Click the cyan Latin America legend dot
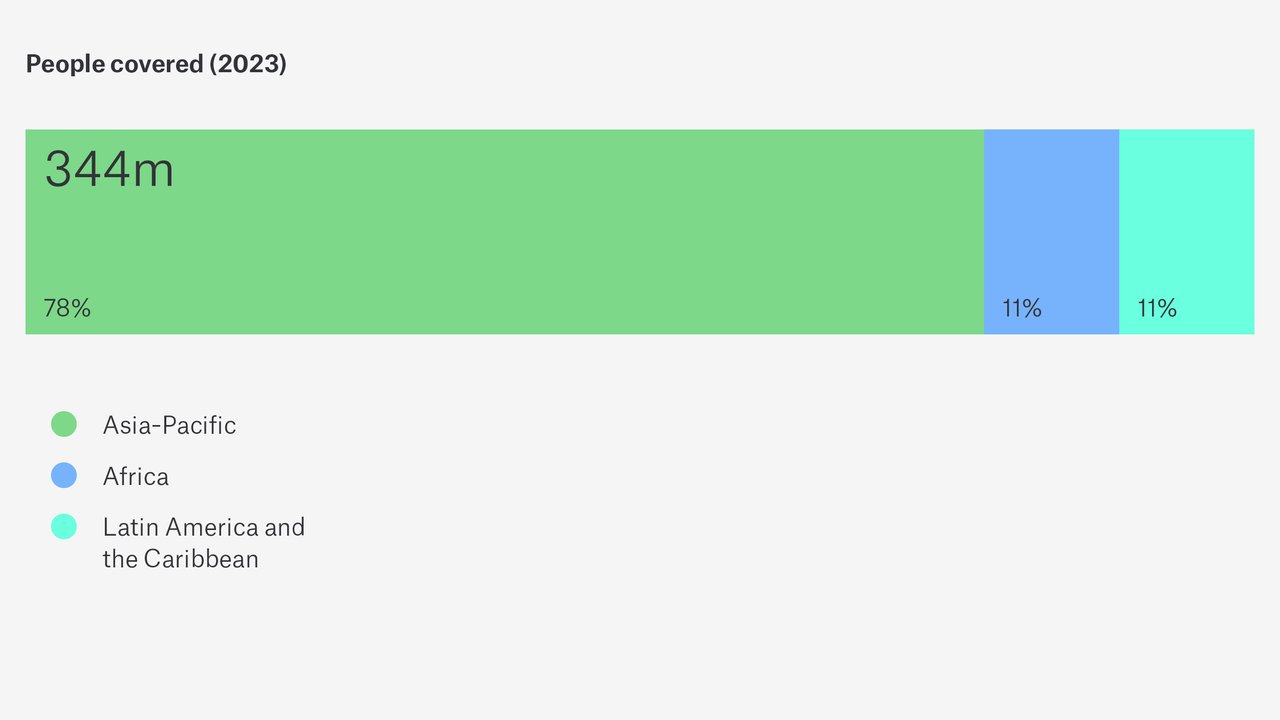This screenshot has width=1280, height=720. point(64,526)
